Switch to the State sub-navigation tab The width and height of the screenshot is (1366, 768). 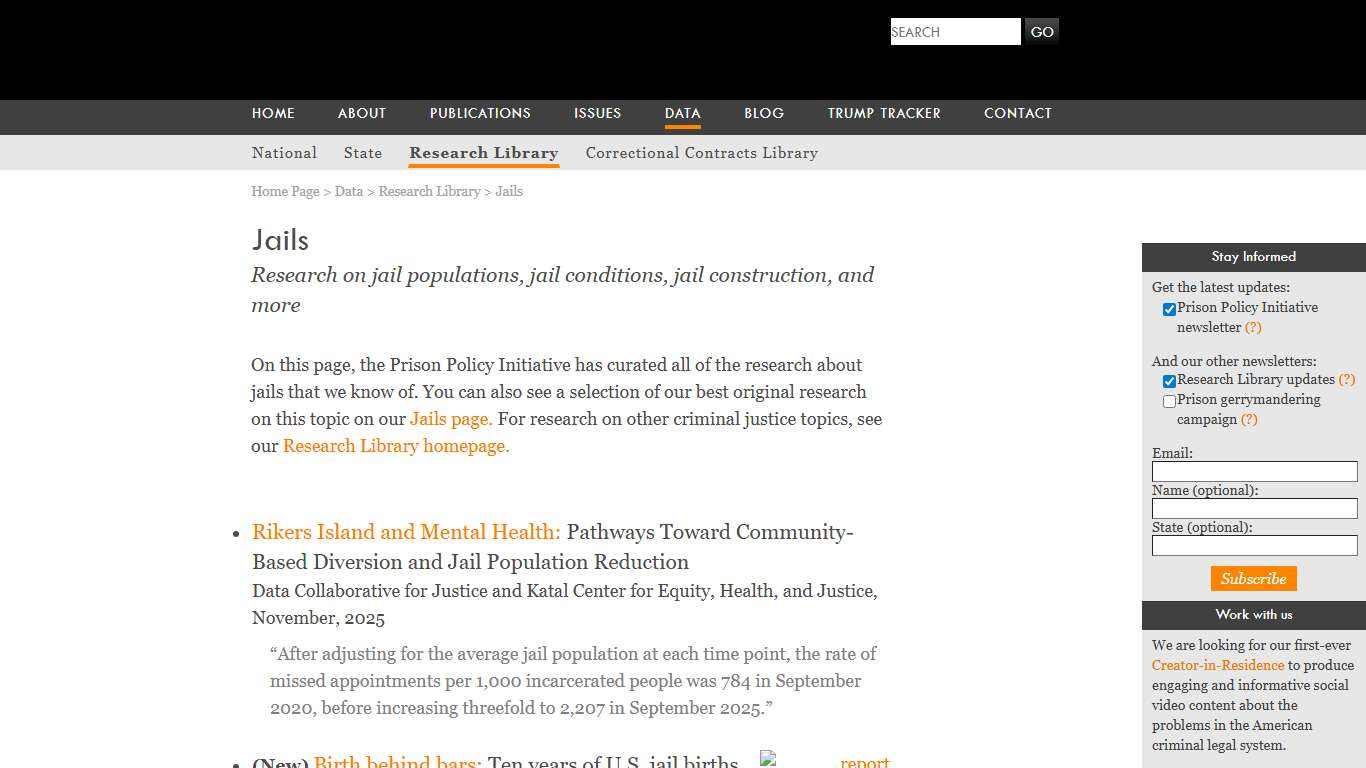[362, 152]
